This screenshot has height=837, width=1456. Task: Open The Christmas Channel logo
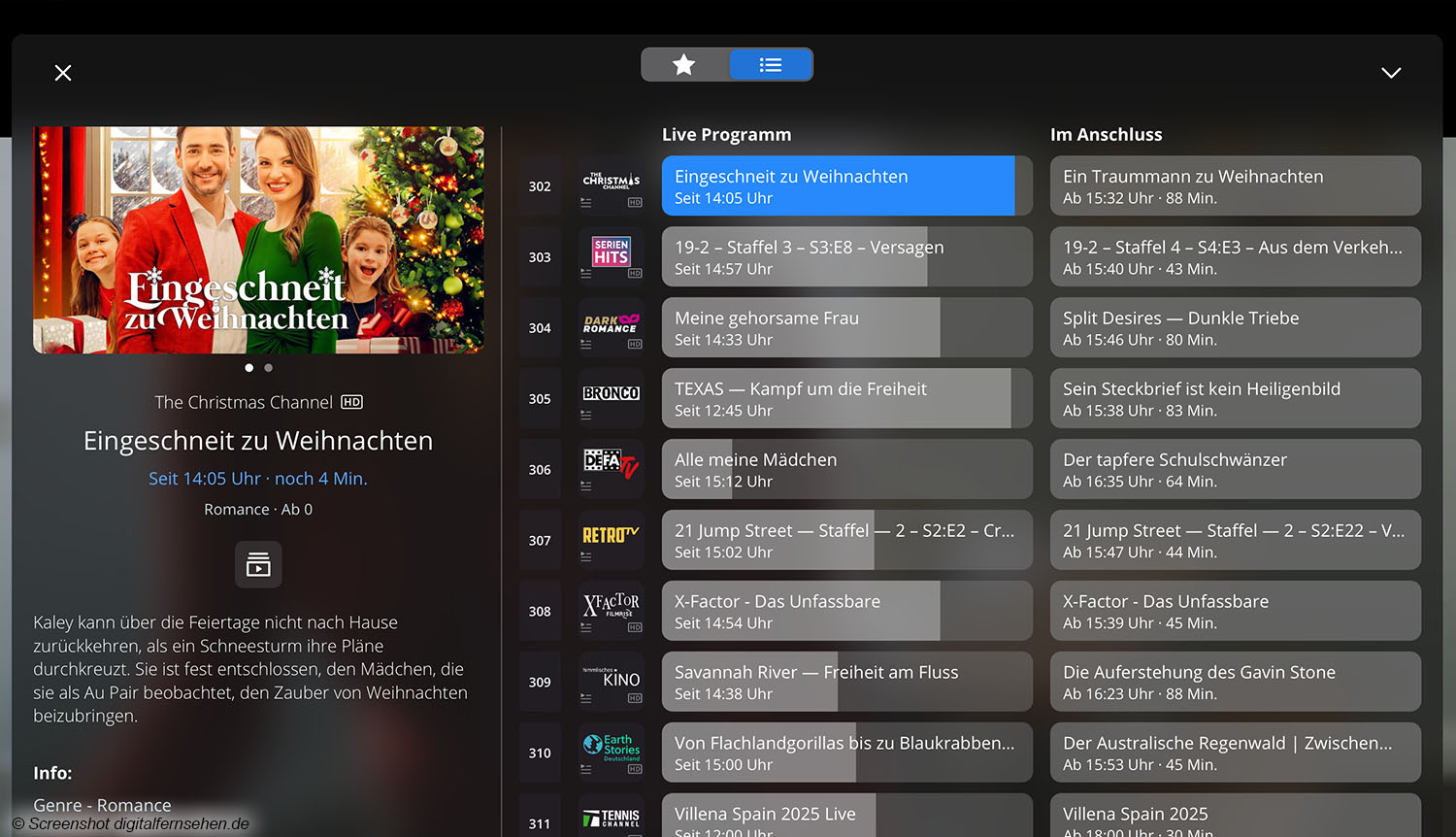coord(611,182)
